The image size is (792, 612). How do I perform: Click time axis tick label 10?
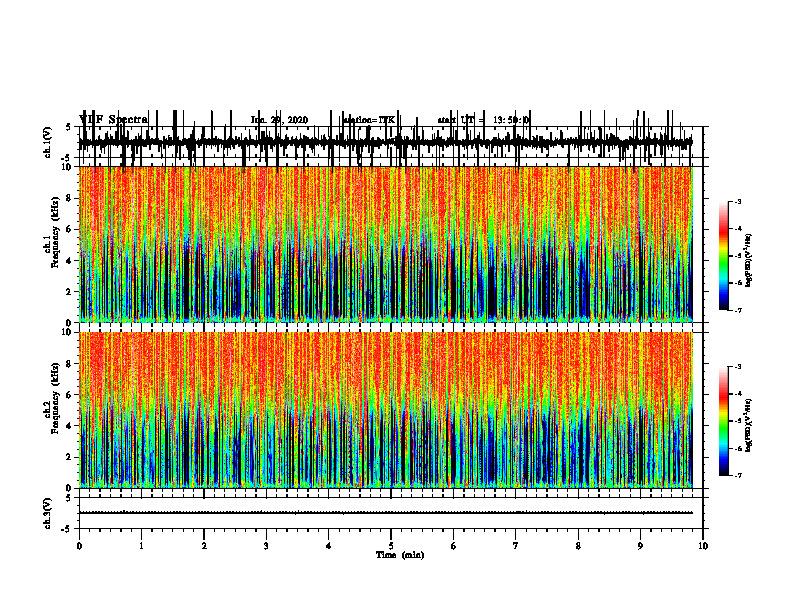[x=703, y=546]
